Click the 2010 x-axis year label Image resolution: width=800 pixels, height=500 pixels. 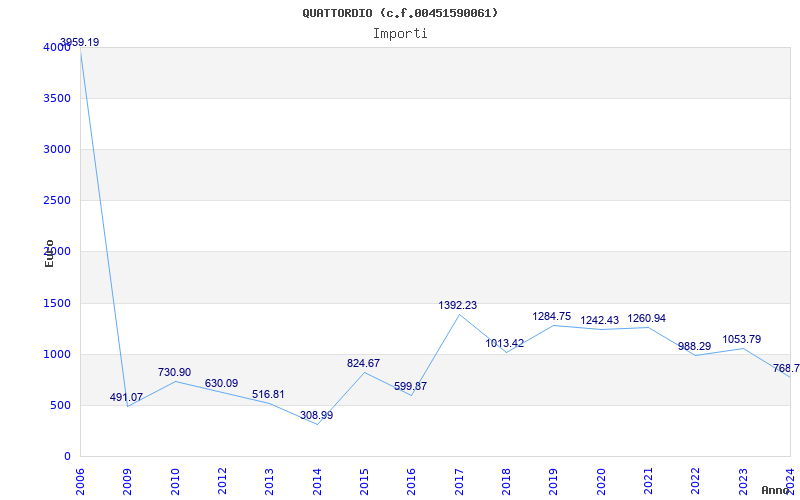coord(175,481)
